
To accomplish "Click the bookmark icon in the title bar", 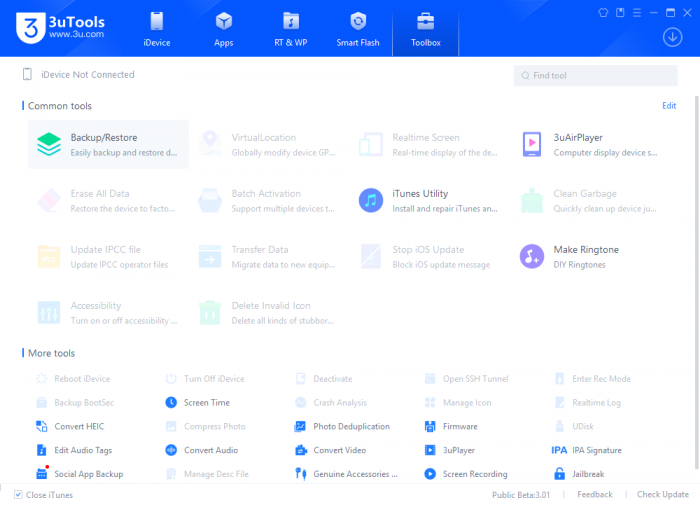I will click(x=620, y=13).
